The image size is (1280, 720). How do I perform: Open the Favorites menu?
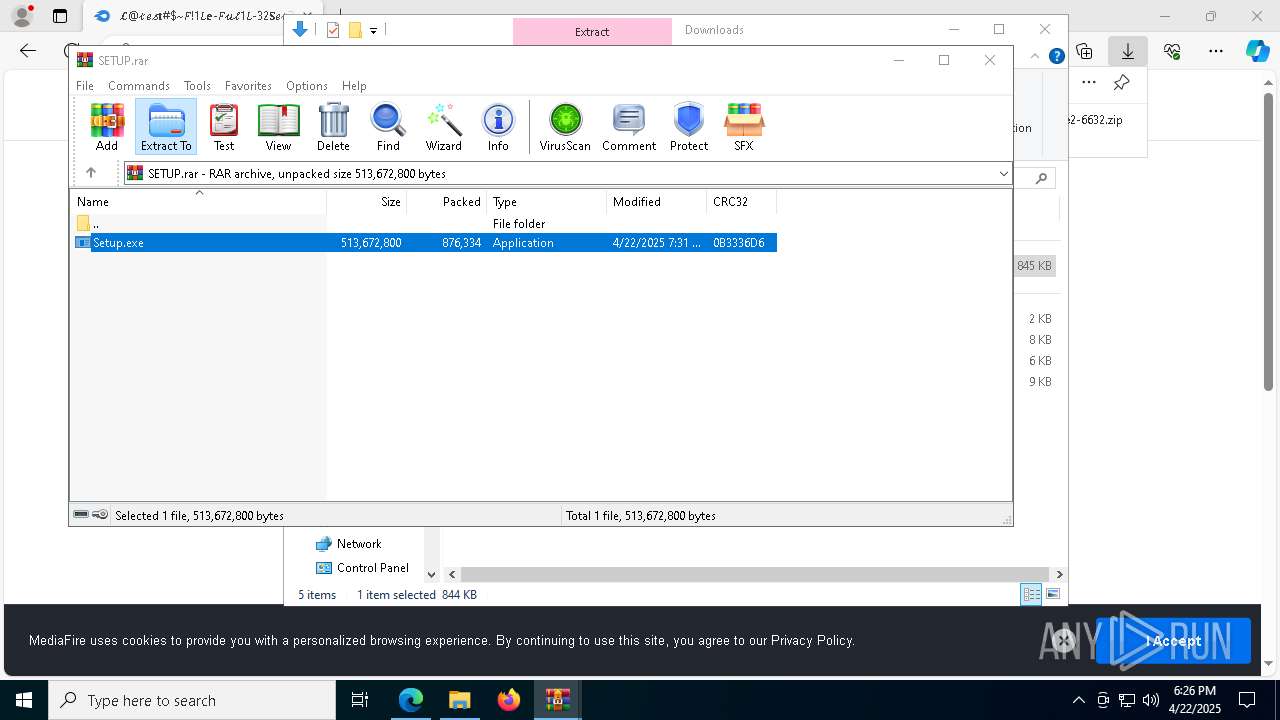tap(248, 86)
